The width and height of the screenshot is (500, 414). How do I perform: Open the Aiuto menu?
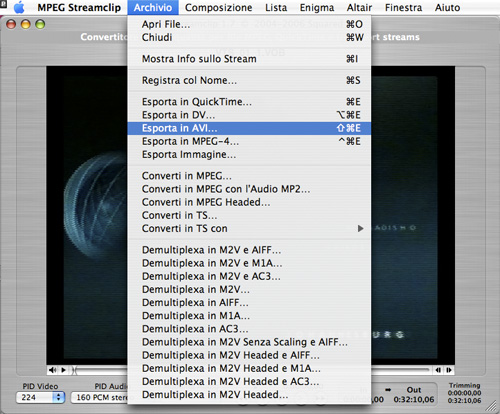click(447, 7)
